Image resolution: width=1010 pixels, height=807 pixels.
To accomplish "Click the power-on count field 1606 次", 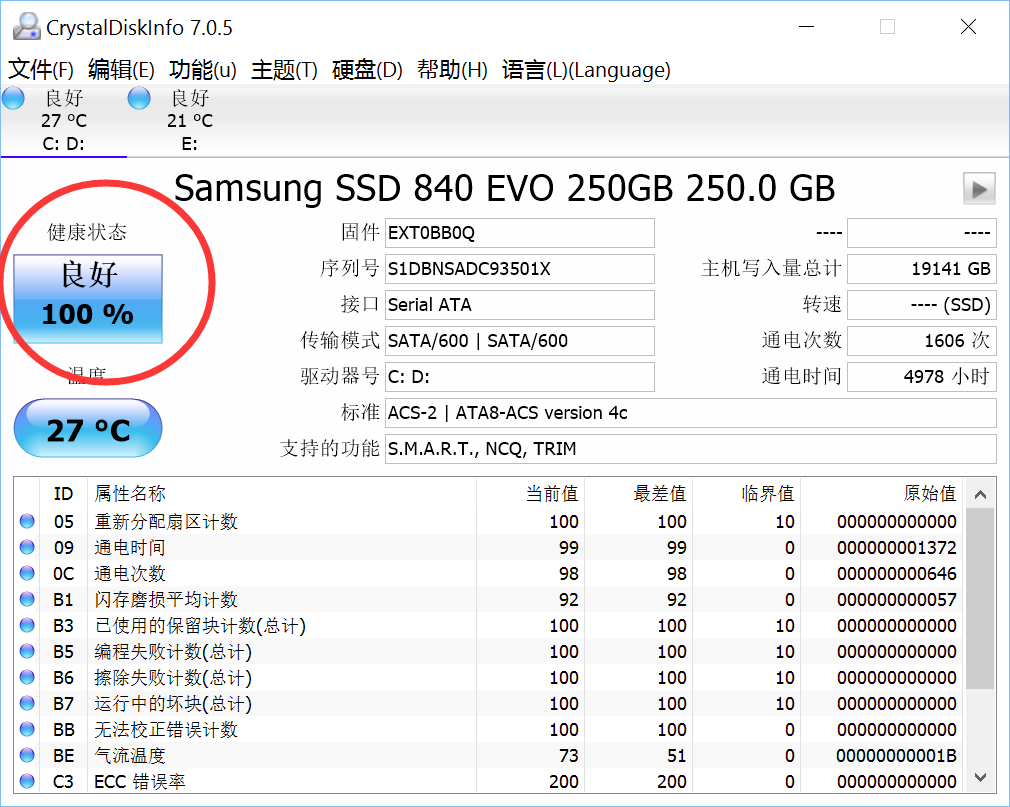I will pyautogui.click(x=922, y=341).
